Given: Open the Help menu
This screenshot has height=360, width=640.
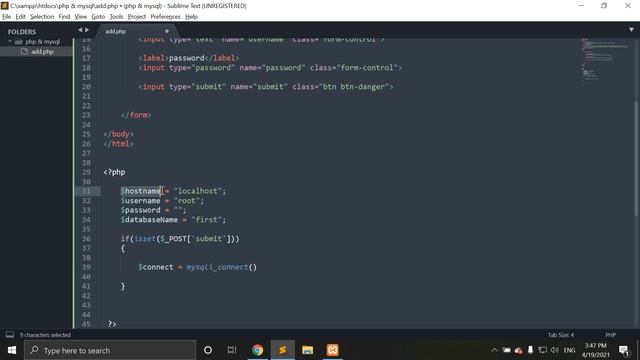Looking at the screenshot, I should [191, 17].
